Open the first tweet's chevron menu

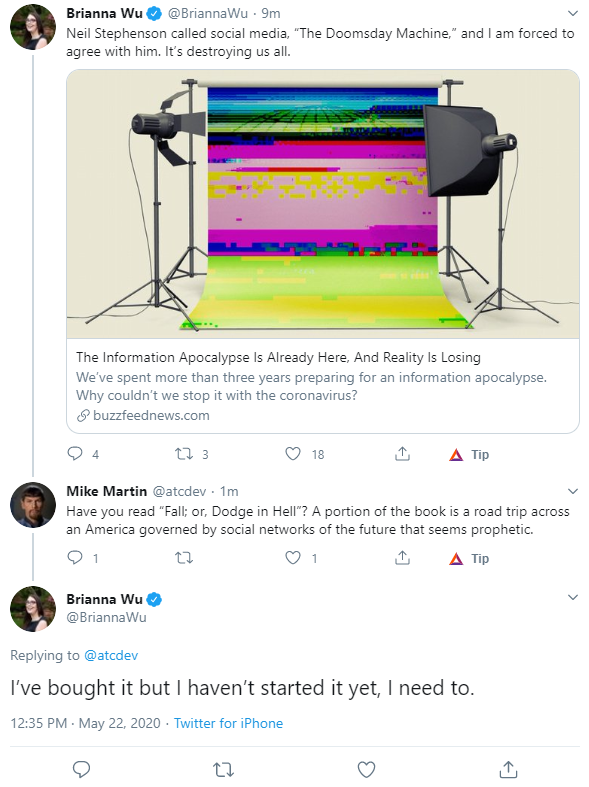(572, 13)
